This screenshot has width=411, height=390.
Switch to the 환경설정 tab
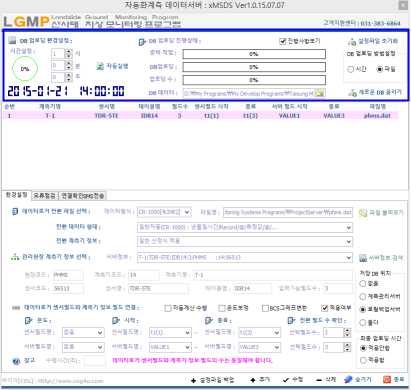(x=16, y=195)
